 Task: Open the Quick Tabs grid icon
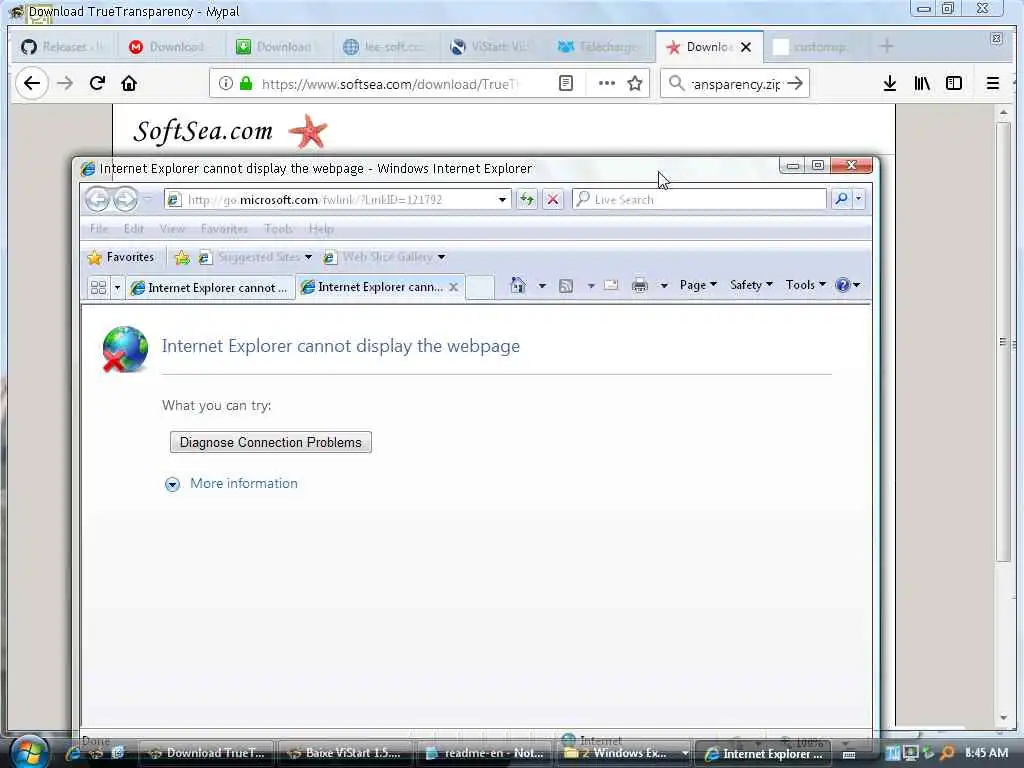pyautogui.click(x=99, y=287)
